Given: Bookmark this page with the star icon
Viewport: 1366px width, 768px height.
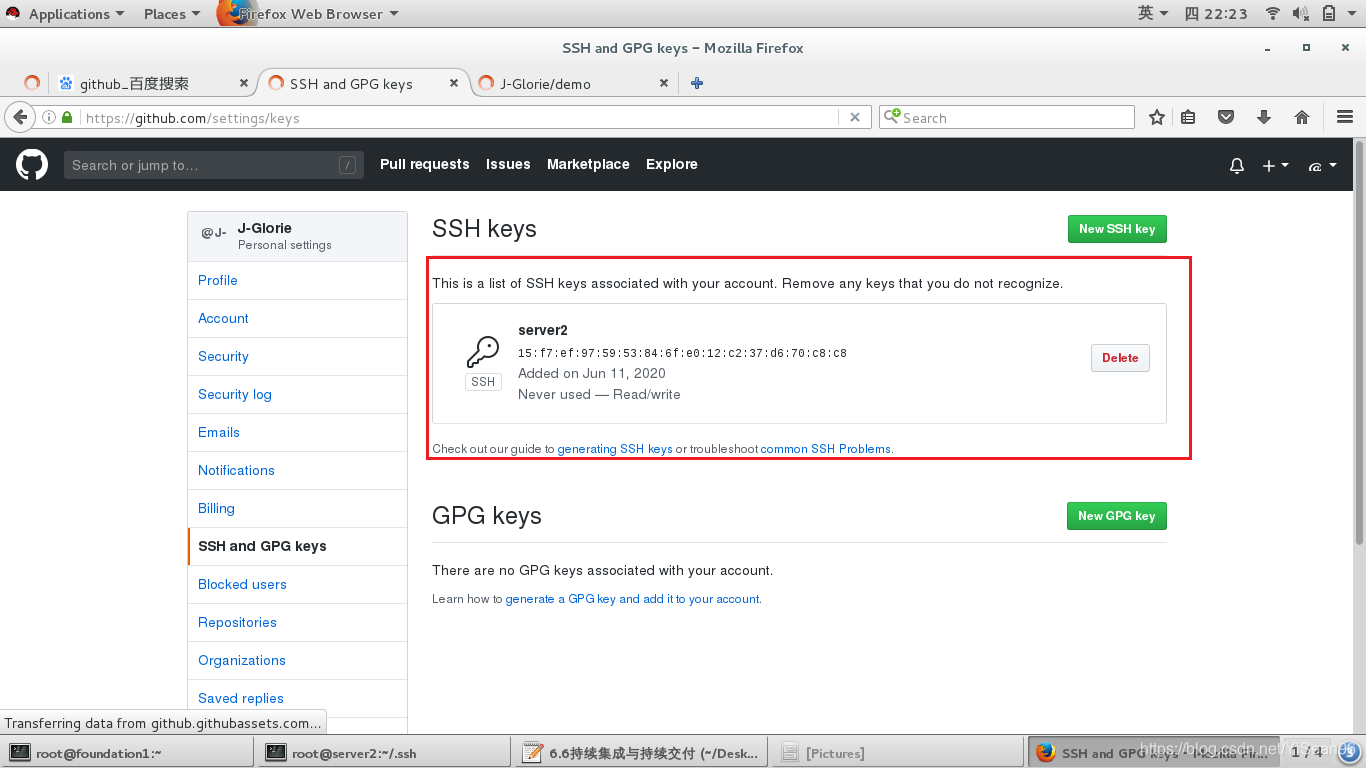Looking at the screenshot, I should pos(1157,117).
